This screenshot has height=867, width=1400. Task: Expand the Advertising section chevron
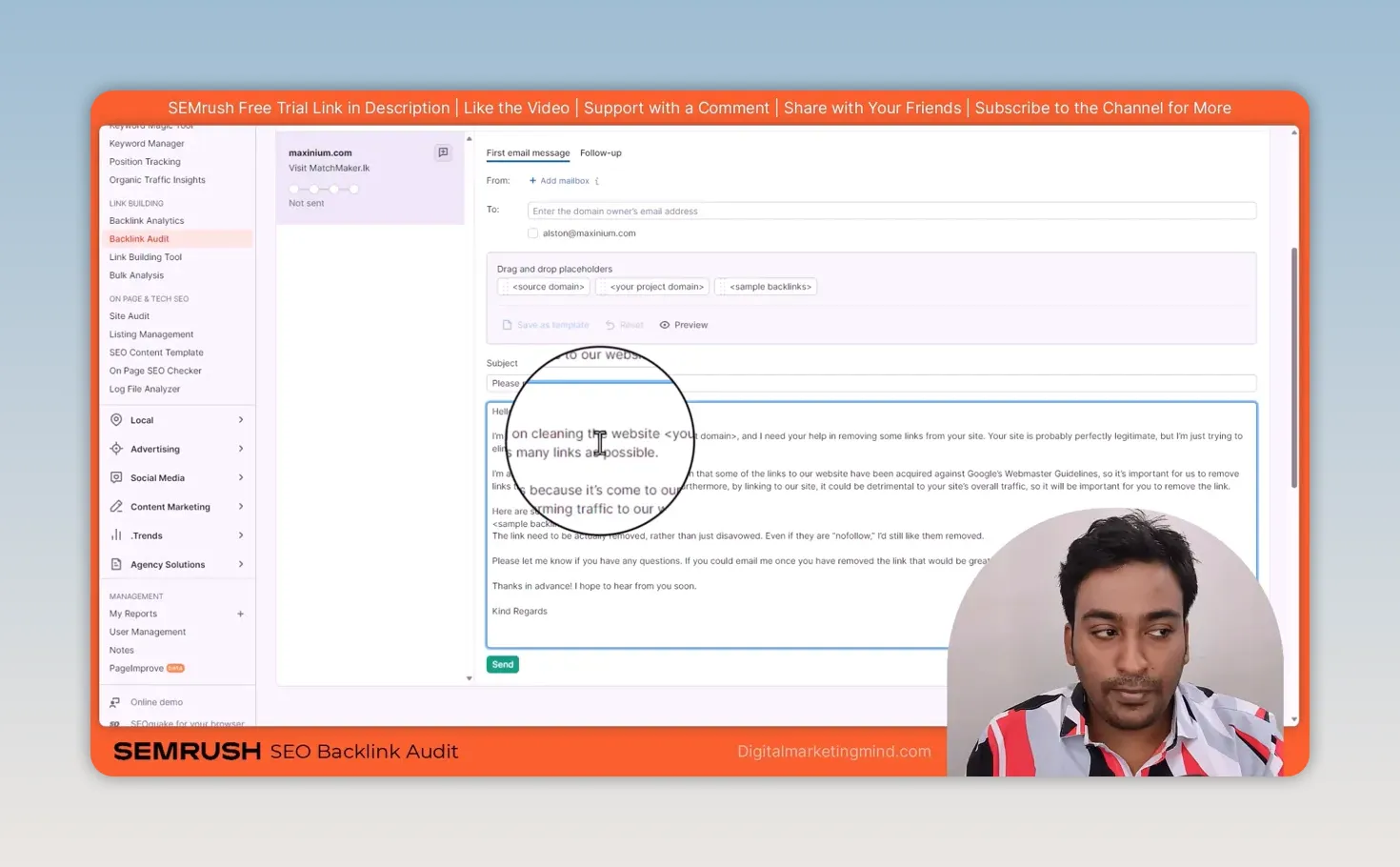pyautogui.click(x=240, y=449)
